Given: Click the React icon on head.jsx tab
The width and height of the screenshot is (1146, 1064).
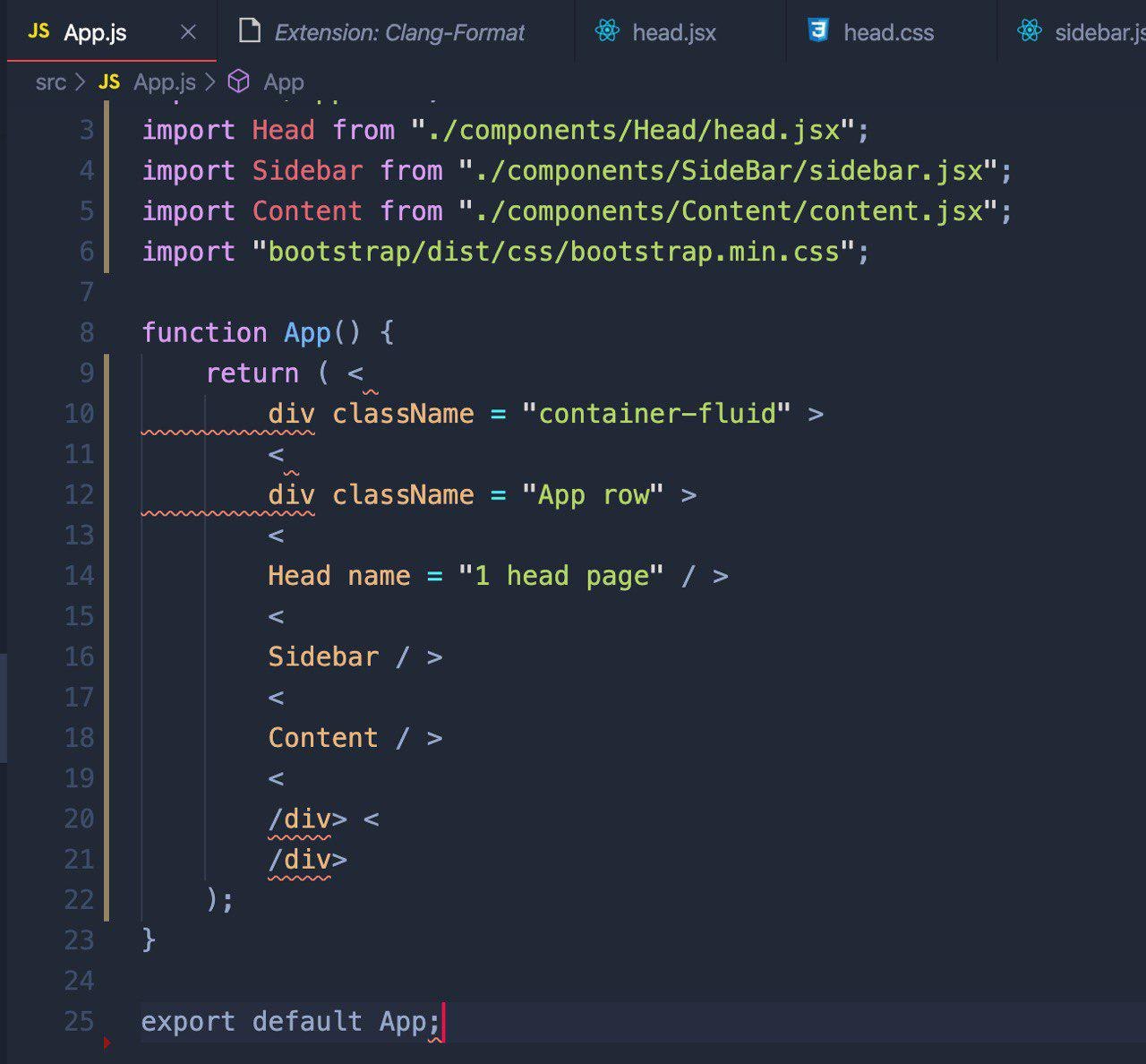Looking at the screenshot, I should point(607,32).
